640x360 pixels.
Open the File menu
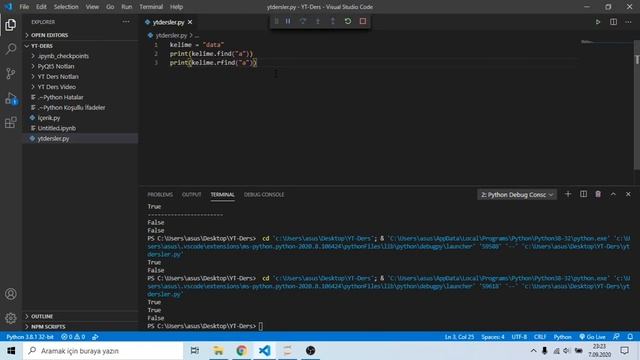click(x=24, y=7)
